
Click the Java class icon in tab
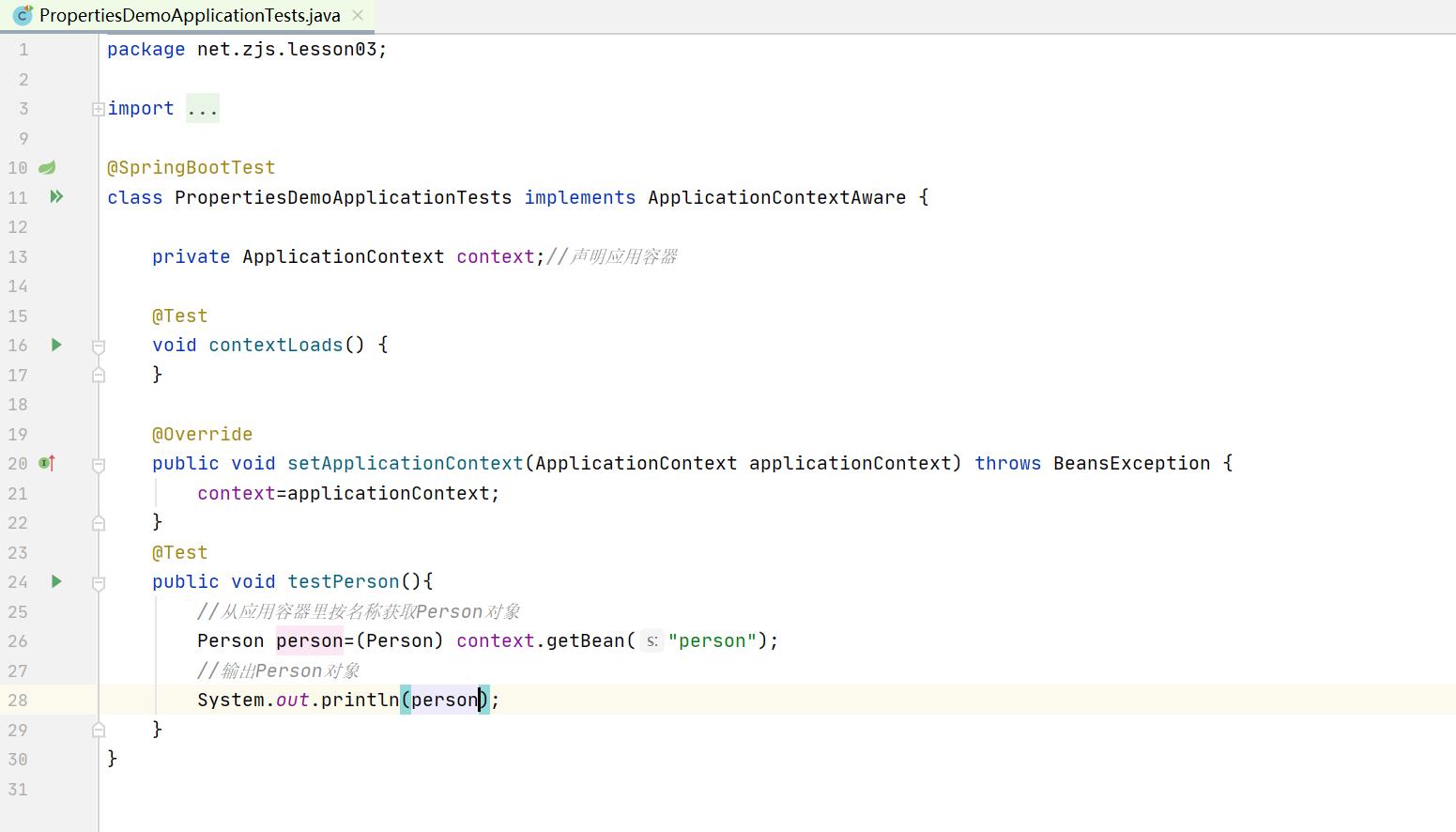23,15
